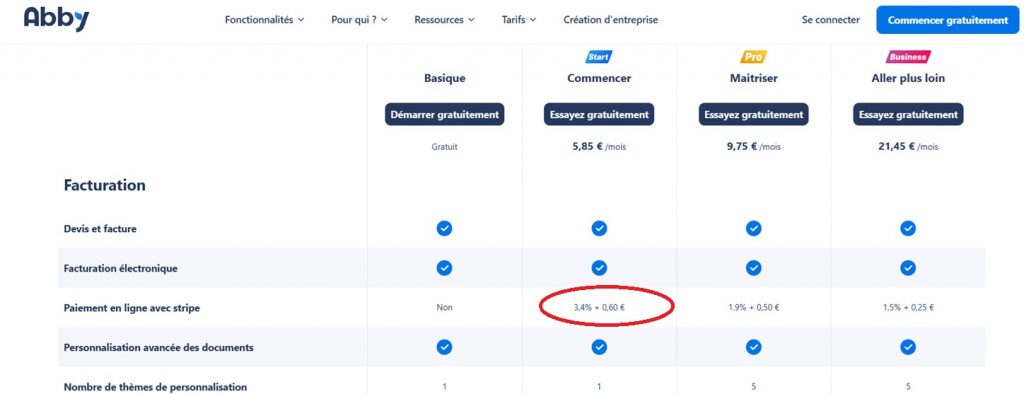Viewport: 1024px width, 394px height.
Task: Click Devis et facture checkmark for Aller plus loin
Action: coord(908,228)
